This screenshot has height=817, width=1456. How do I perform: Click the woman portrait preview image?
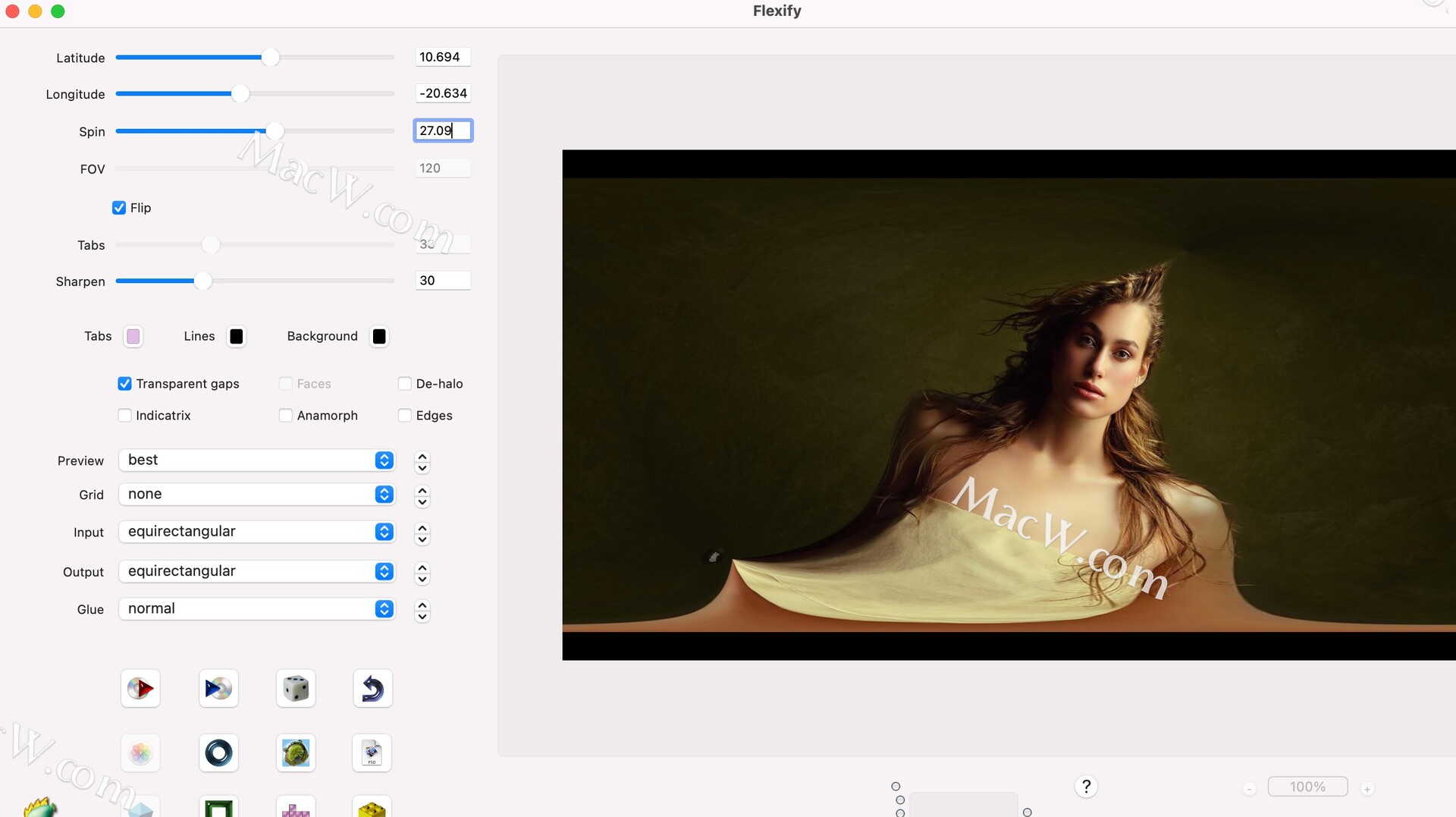tap(1009, 405)
